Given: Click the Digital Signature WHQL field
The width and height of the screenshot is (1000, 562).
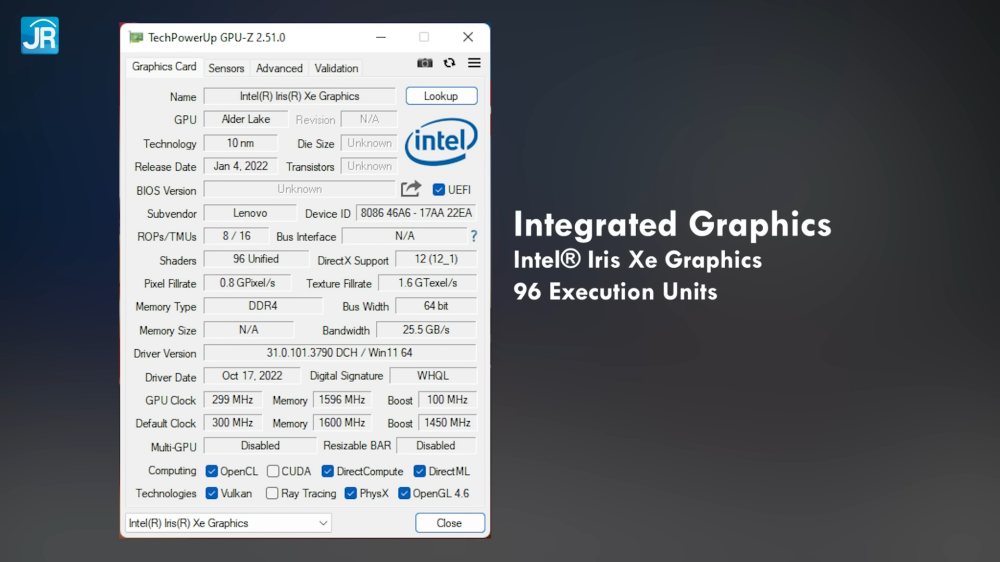Looking at the screenshot, I should [433, 376].
